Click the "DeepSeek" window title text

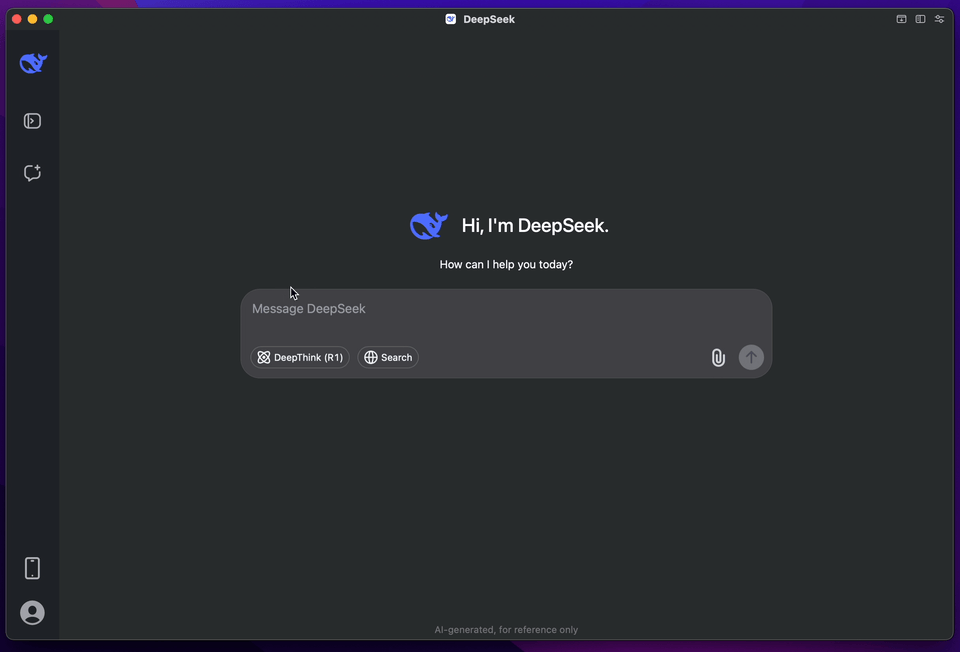489,20
